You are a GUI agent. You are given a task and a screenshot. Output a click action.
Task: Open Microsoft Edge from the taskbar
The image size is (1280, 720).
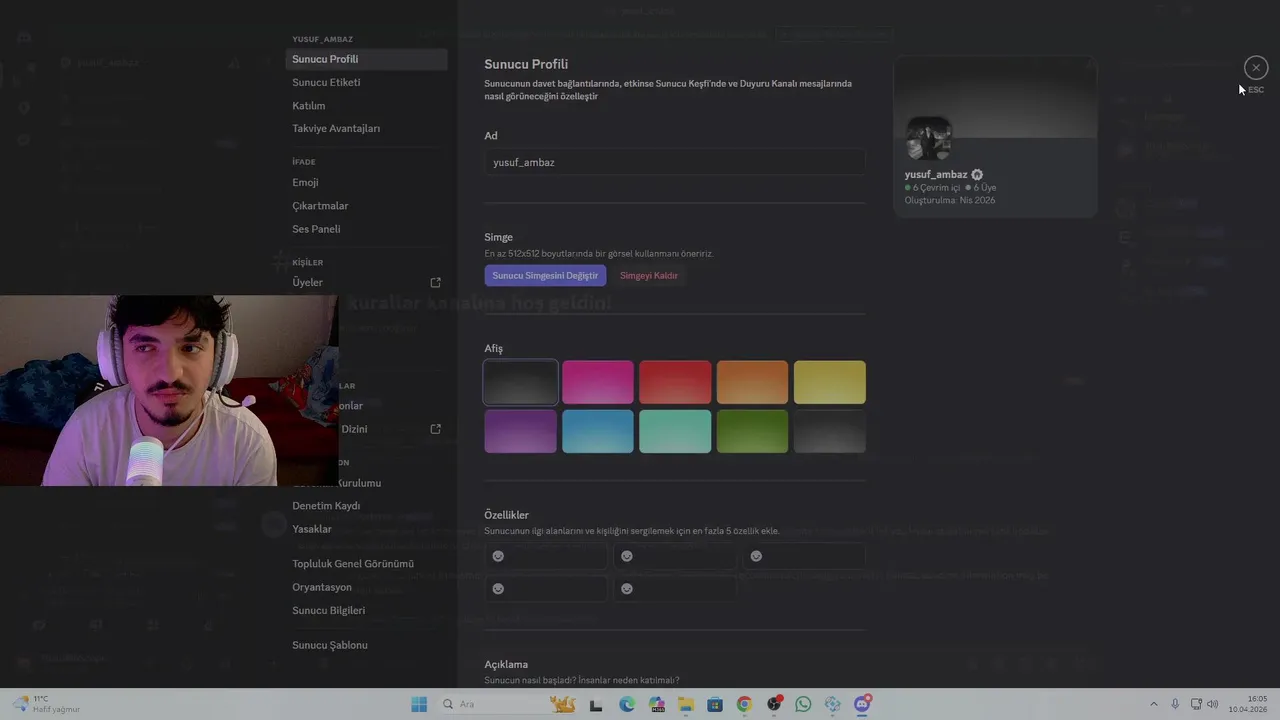pos(627,704)
